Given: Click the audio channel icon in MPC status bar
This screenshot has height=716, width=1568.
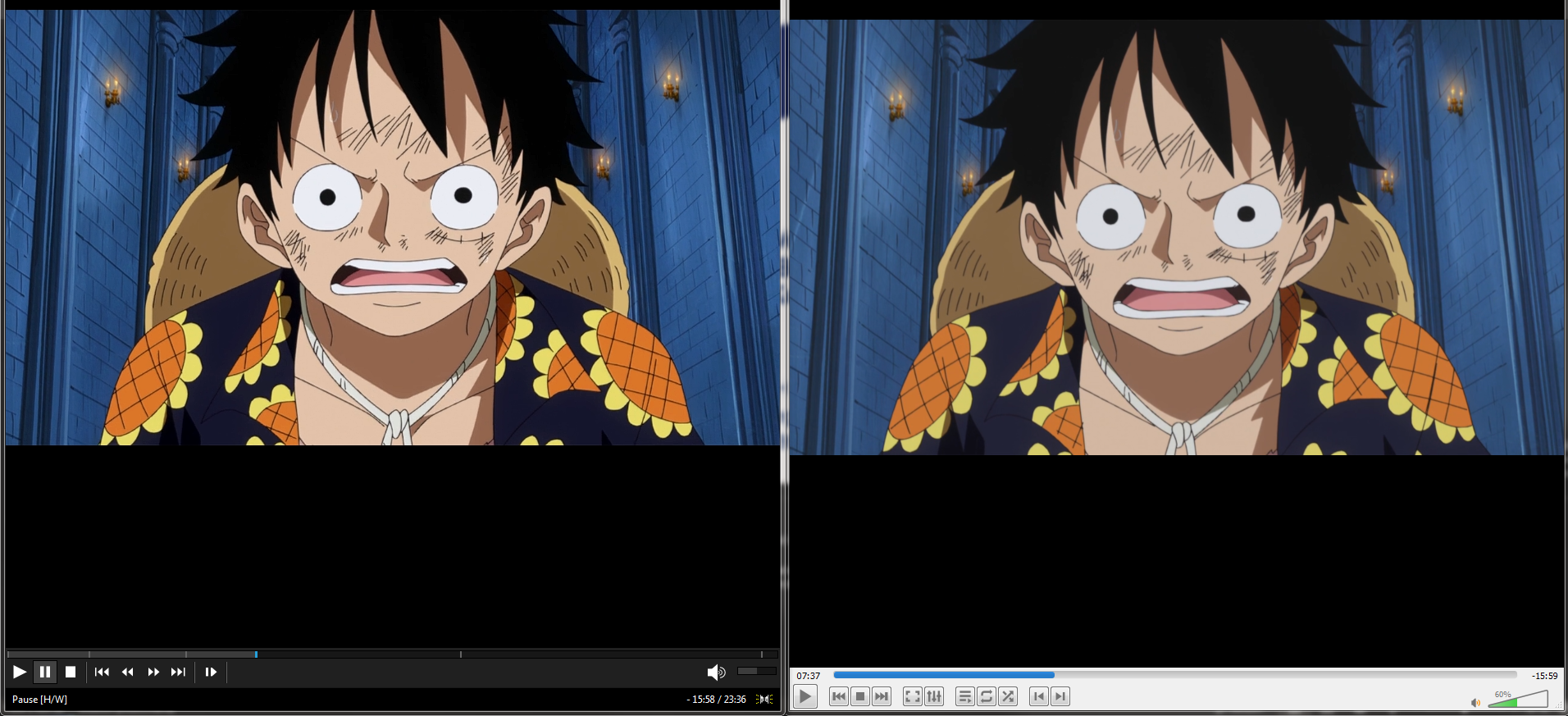Looking at the screenshot, I should [764, 700].
